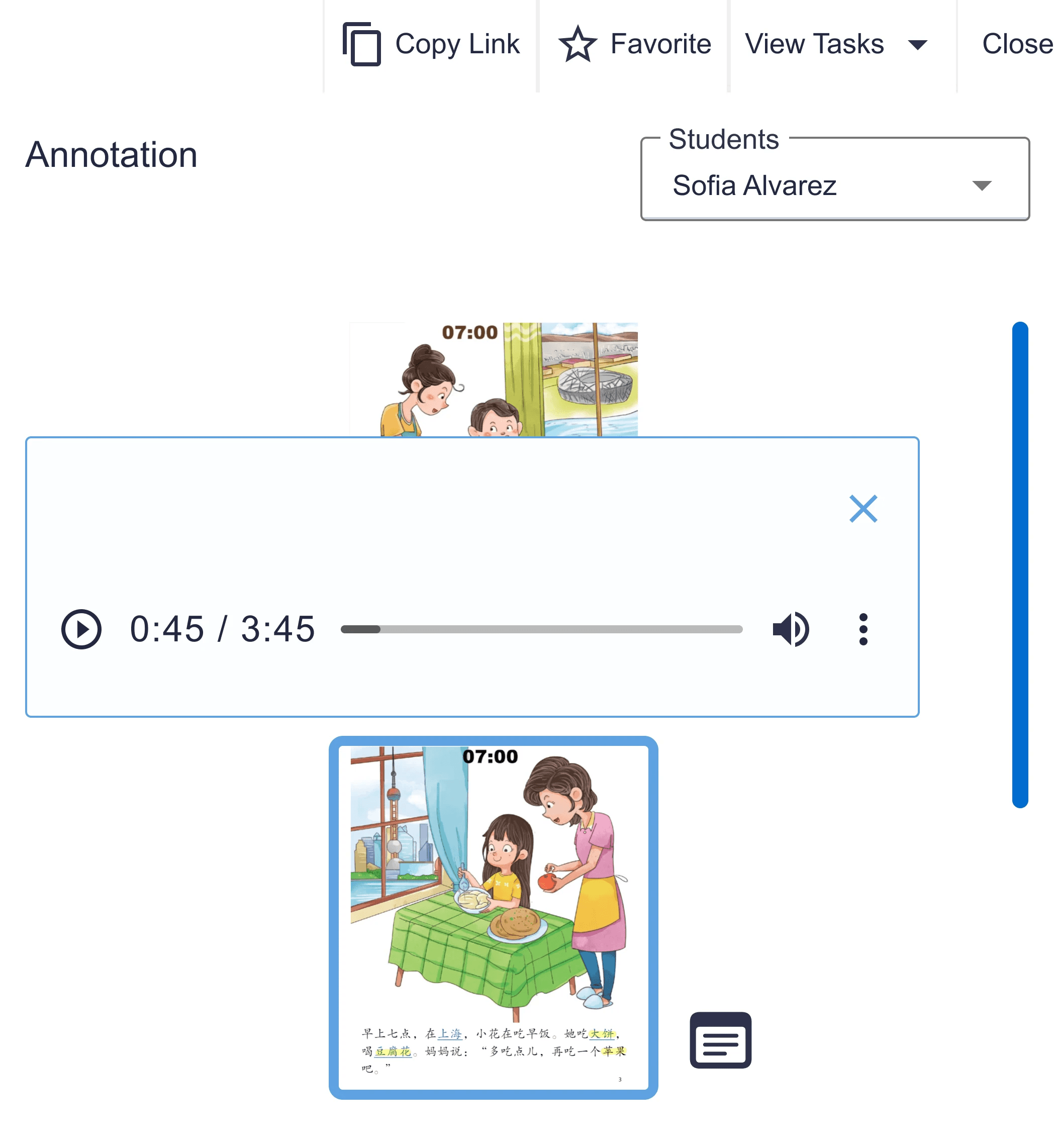
Task: Play the audio recording
Action: 81,629
